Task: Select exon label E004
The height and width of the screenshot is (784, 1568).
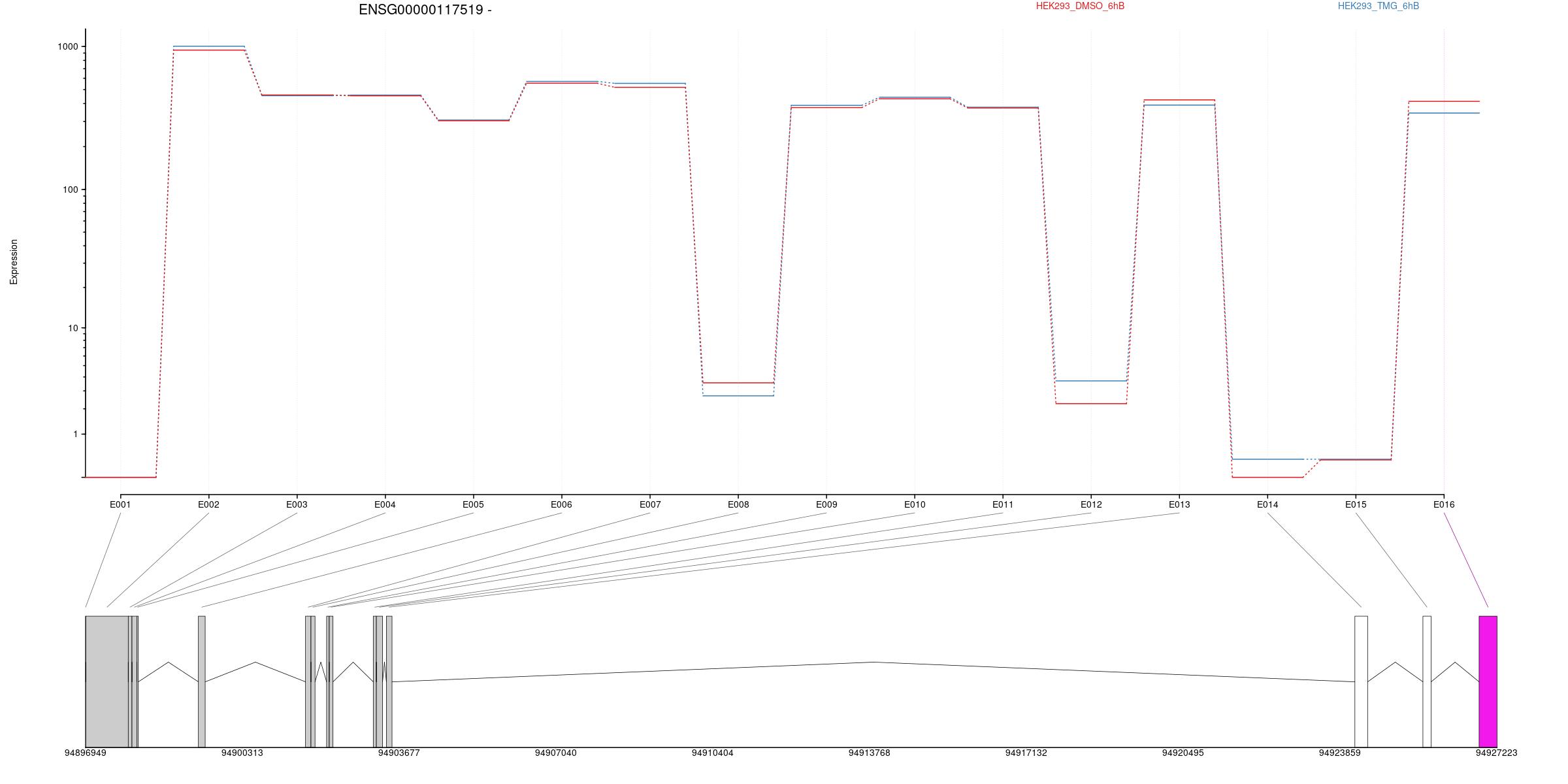Action: tap(385, 504)
